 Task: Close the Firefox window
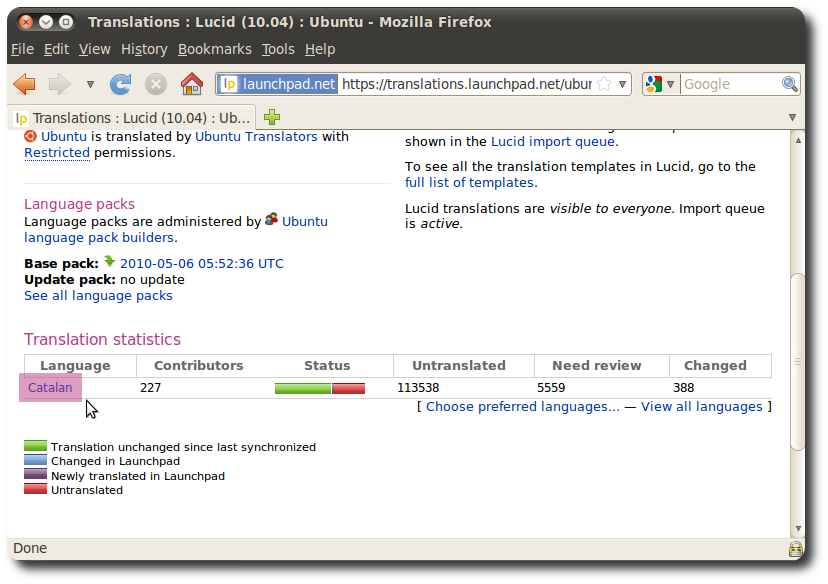pyautogui.click(x=25, y=22)
